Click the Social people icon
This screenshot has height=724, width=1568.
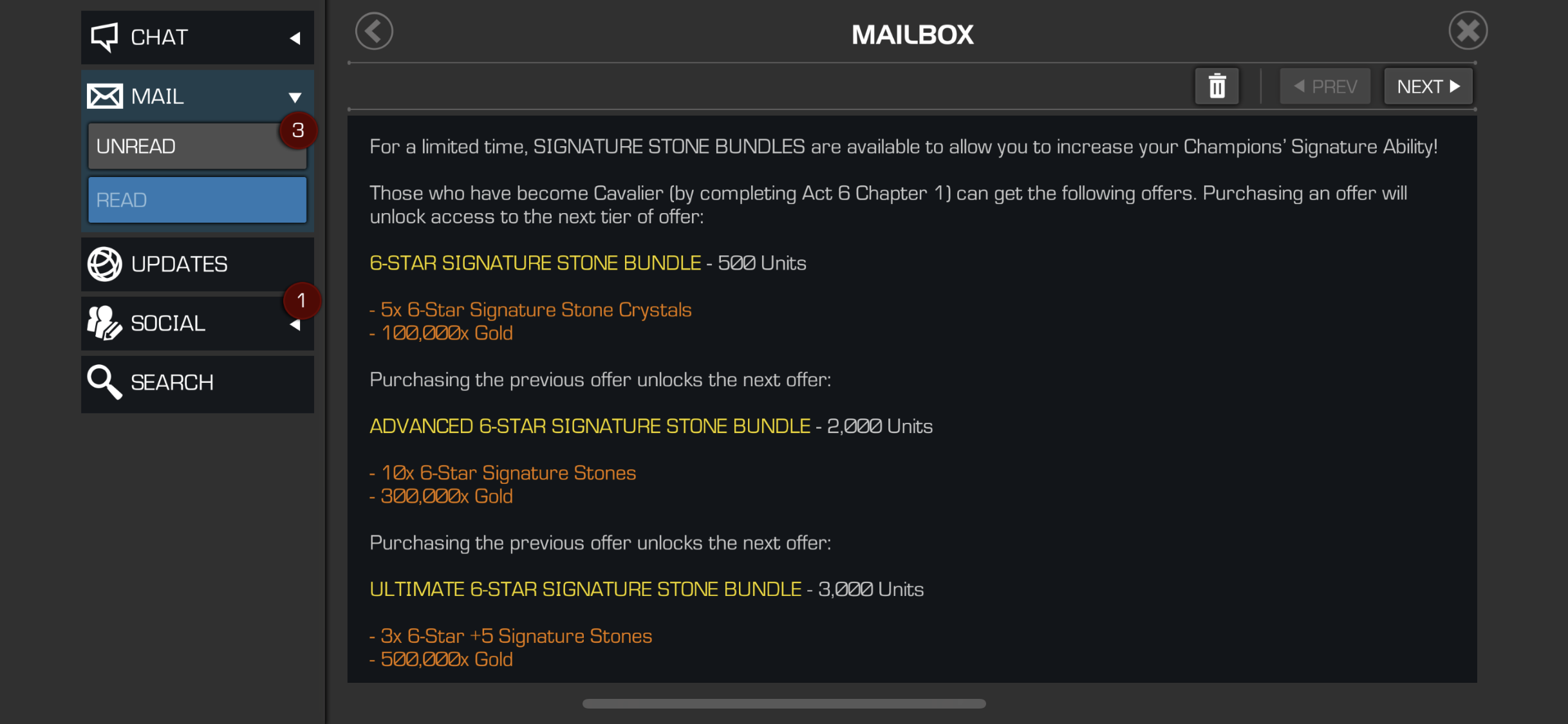(104, 323)
